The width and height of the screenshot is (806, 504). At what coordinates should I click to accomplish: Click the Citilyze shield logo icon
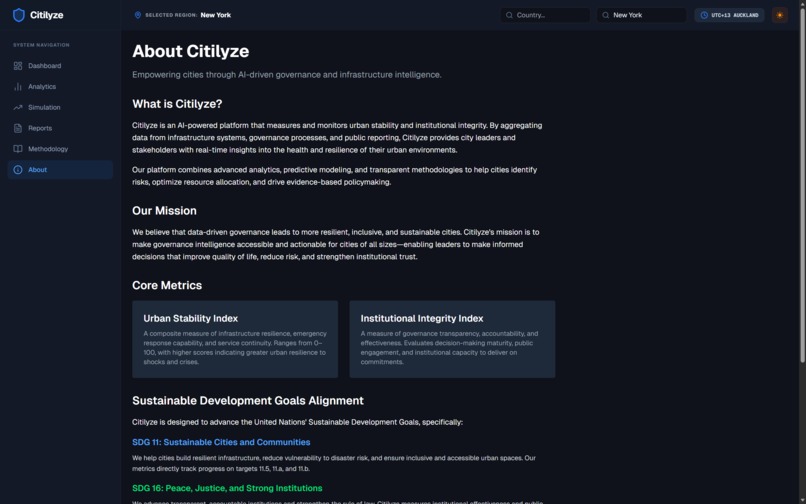pyautogui.click(x=19, y=15)
